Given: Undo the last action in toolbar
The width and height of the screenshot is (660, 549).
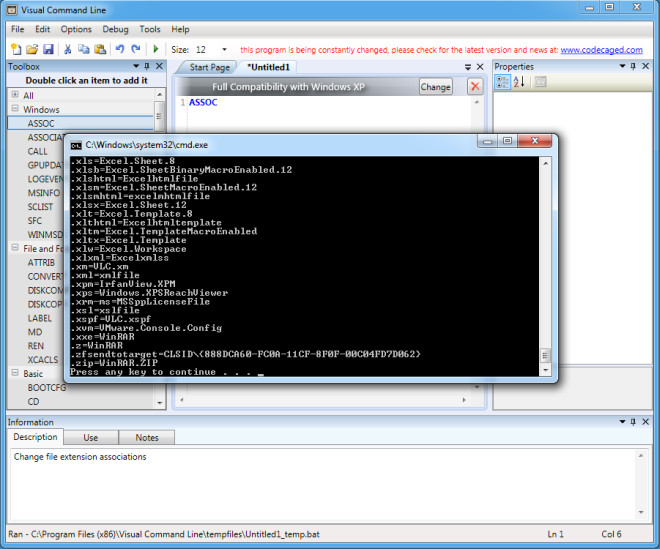Looking at the screenshot, I should [x=120, y=49].
